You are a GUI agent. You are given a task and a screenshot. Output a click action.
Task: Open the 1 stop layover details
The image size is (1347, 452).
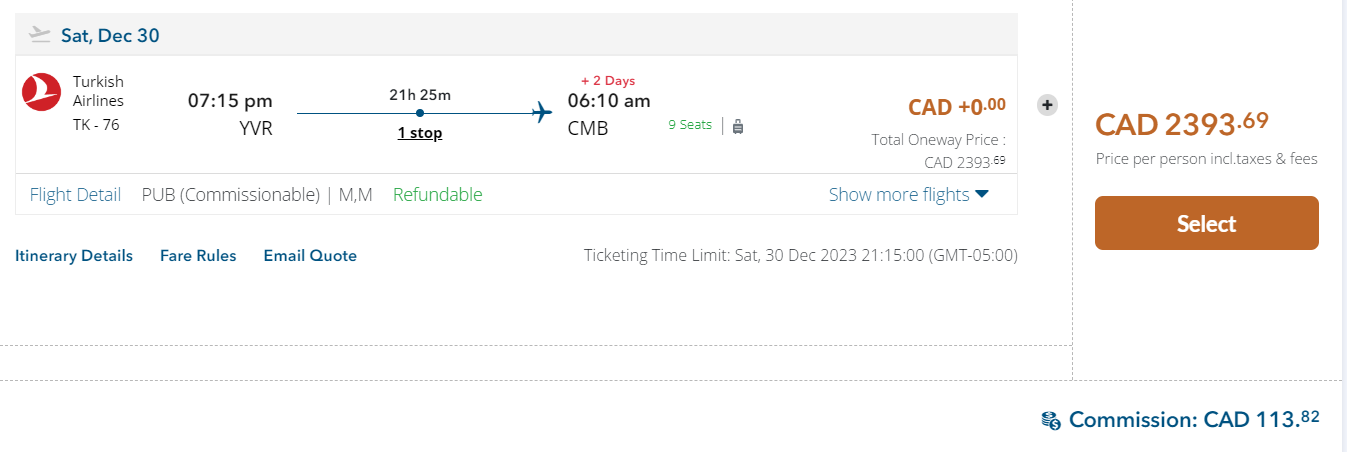(x=420, y=133)
